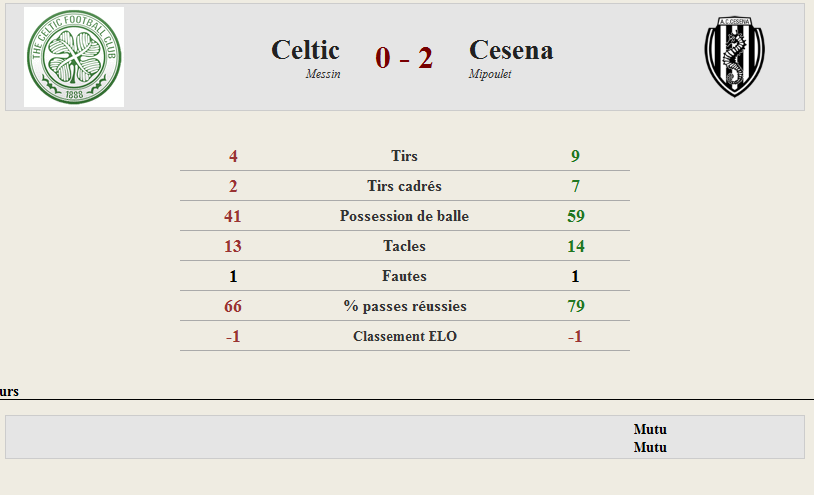
Task: Click Celtic's possession value 41
Action: click(233, 216)
